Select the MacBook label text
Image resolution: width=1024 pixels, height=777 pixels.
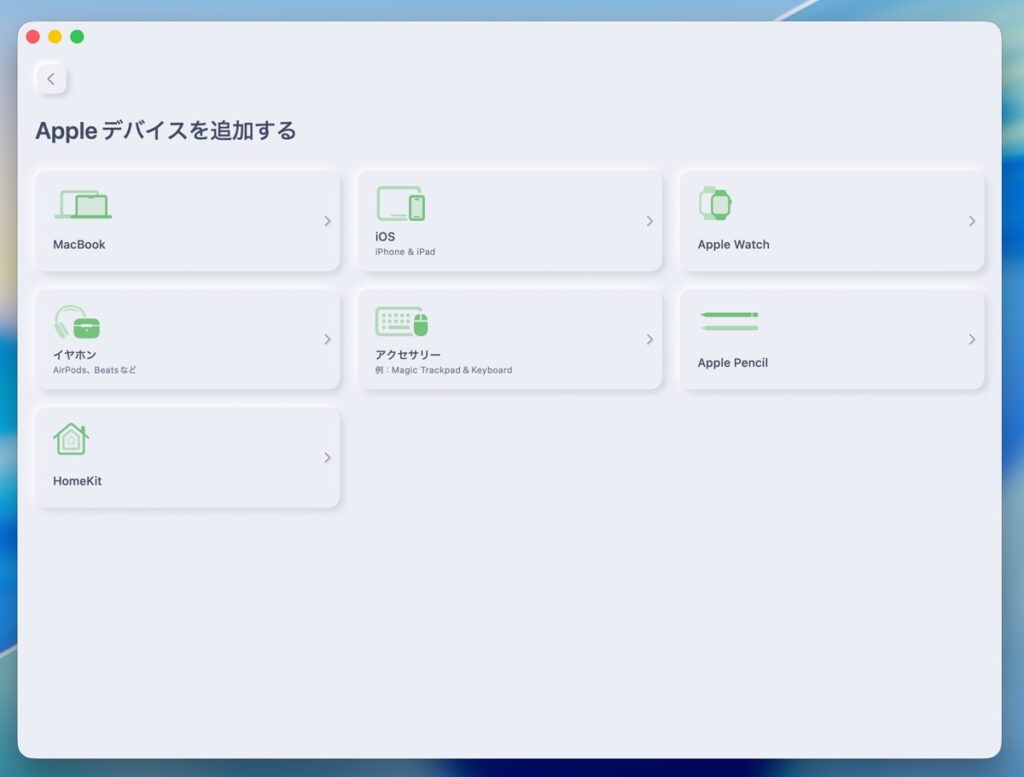[x=79, y=245]
